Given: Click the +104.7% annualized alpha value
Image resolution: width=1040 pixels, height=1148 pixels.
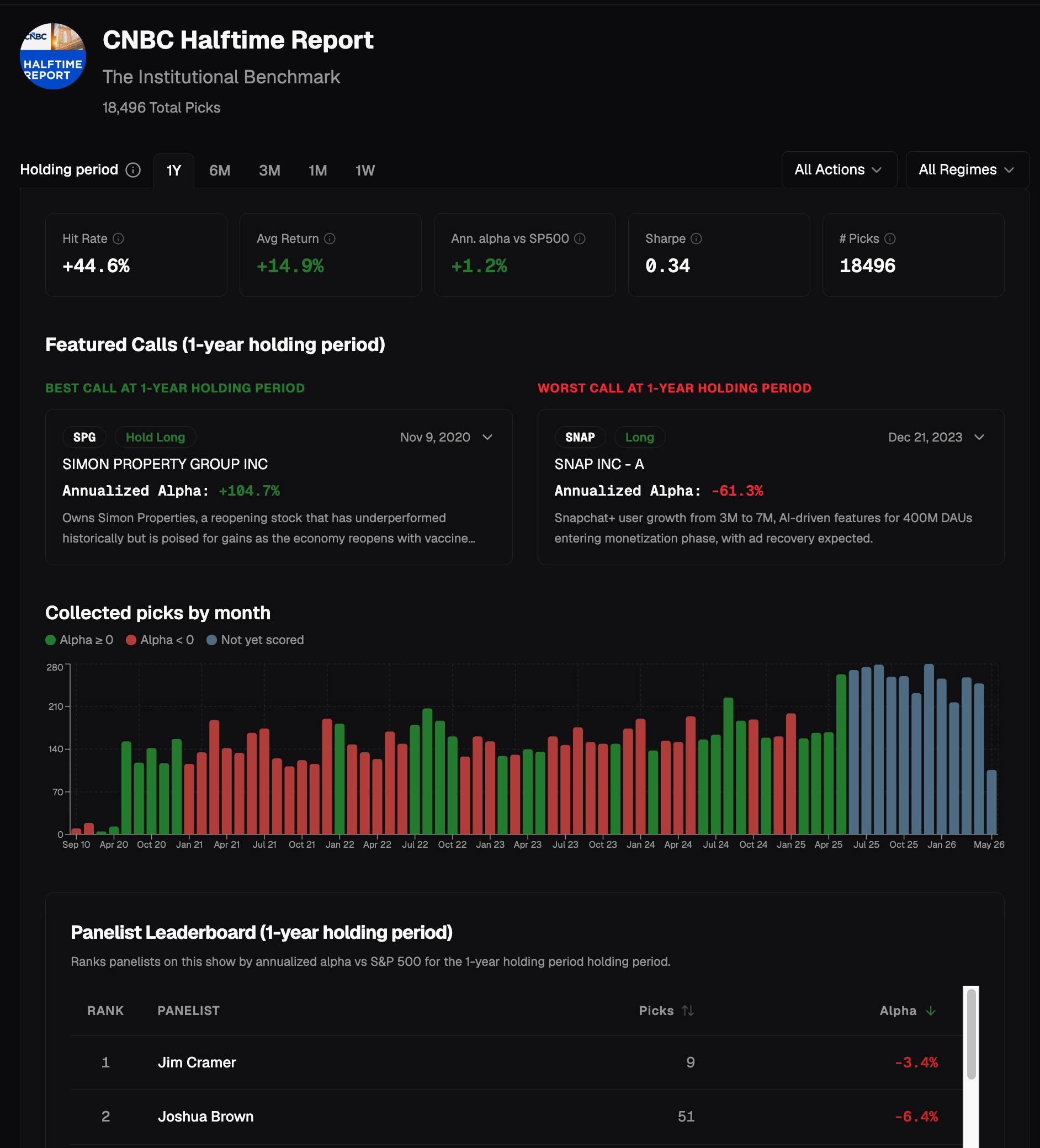Looking at the screenshot, I should click(x=250, y=491).
